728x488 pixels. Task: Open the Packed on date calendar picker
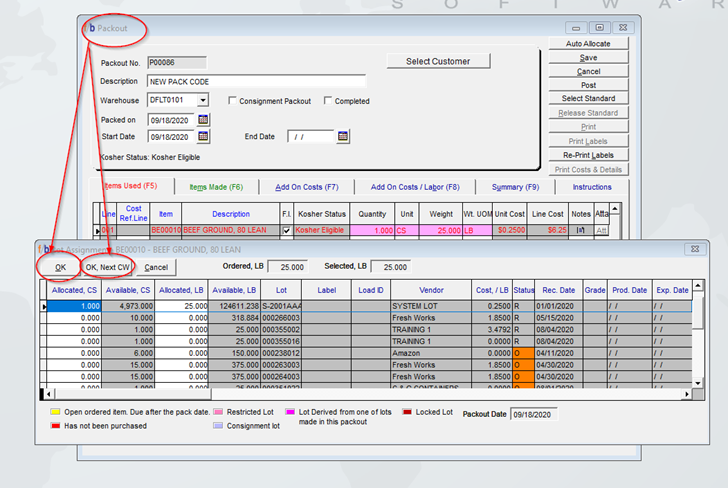[204, 120]
